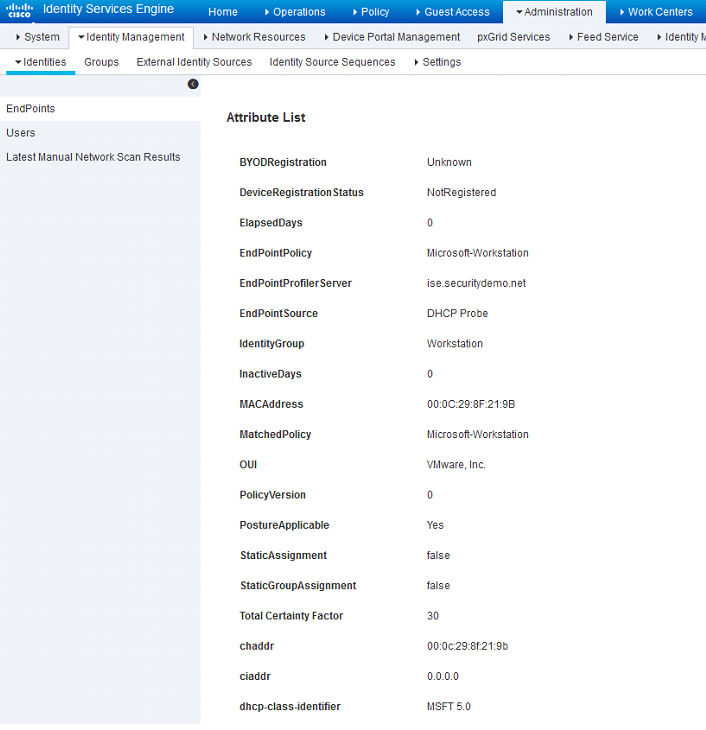Click the ciaddr value 0.0.0.0
The image size is (706, 730).
(x=443, y=677)
